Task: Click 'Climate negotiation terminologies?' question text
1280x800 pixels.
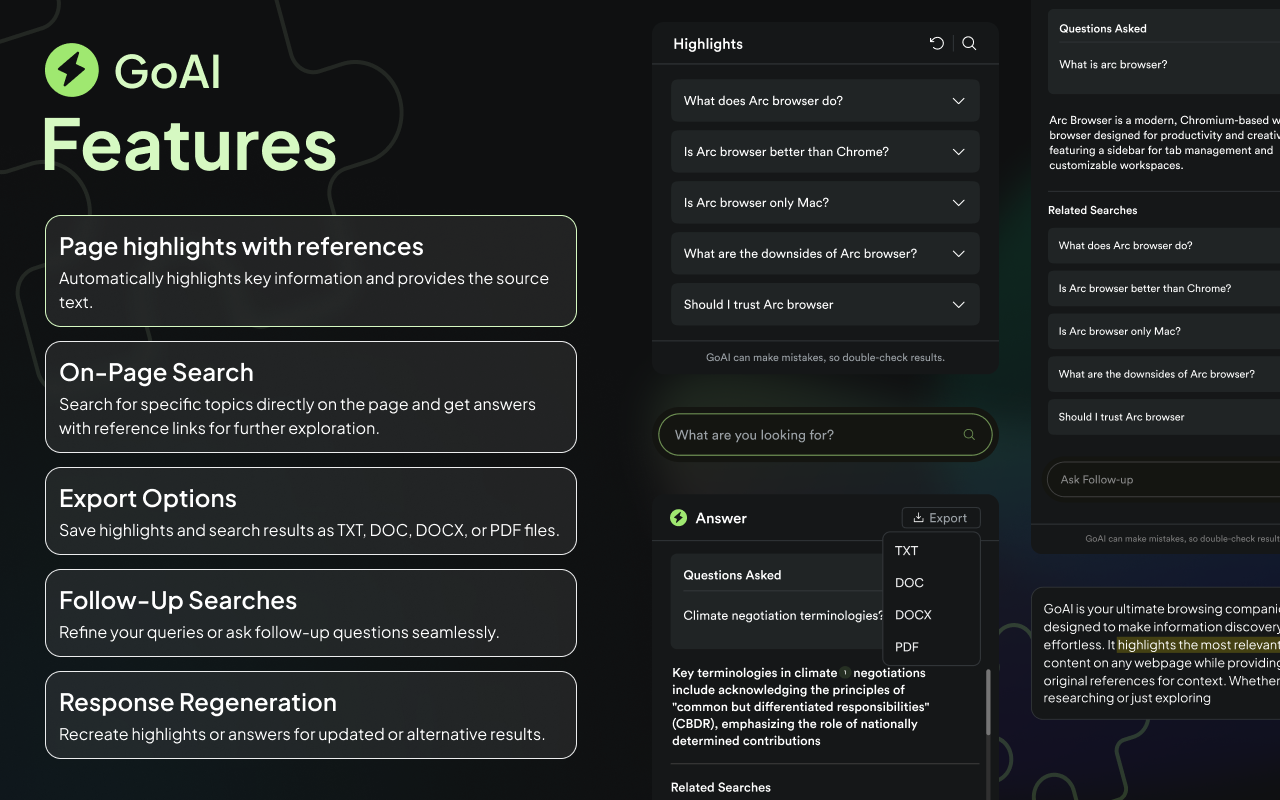Action: pyautogui.click(x=783, y=616)
